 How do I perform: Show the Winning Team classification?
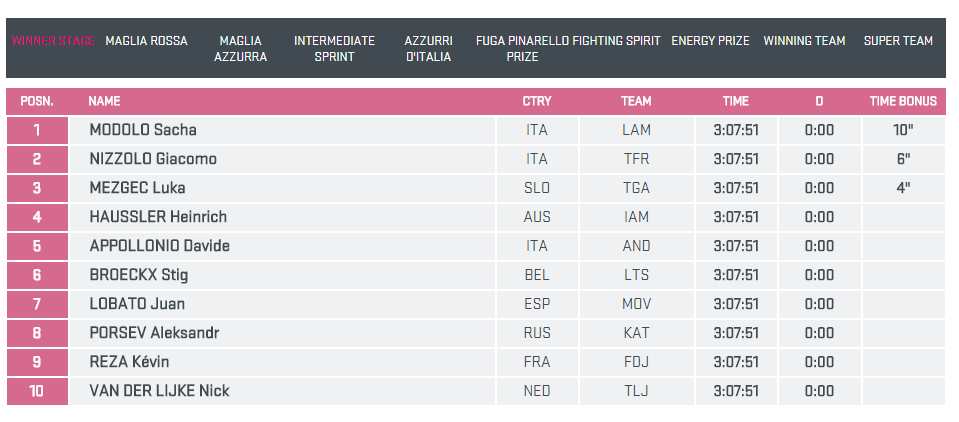point(804,41)
